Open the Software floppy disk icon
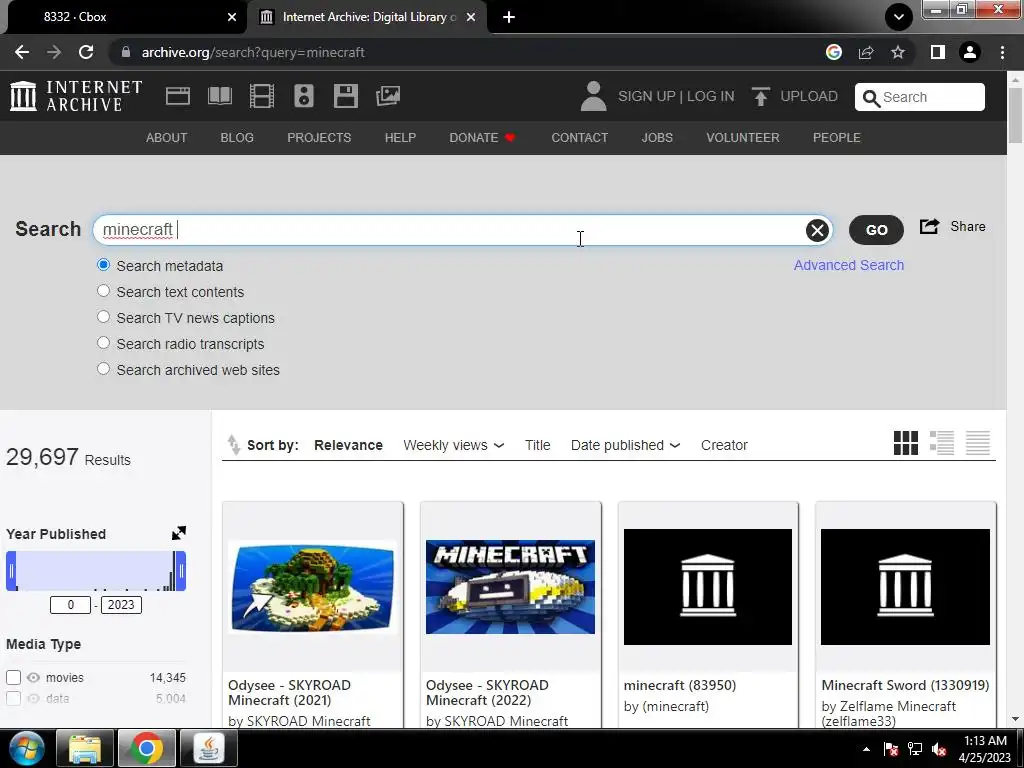Screen dimensions: 1024x768 tap(345, 96)
